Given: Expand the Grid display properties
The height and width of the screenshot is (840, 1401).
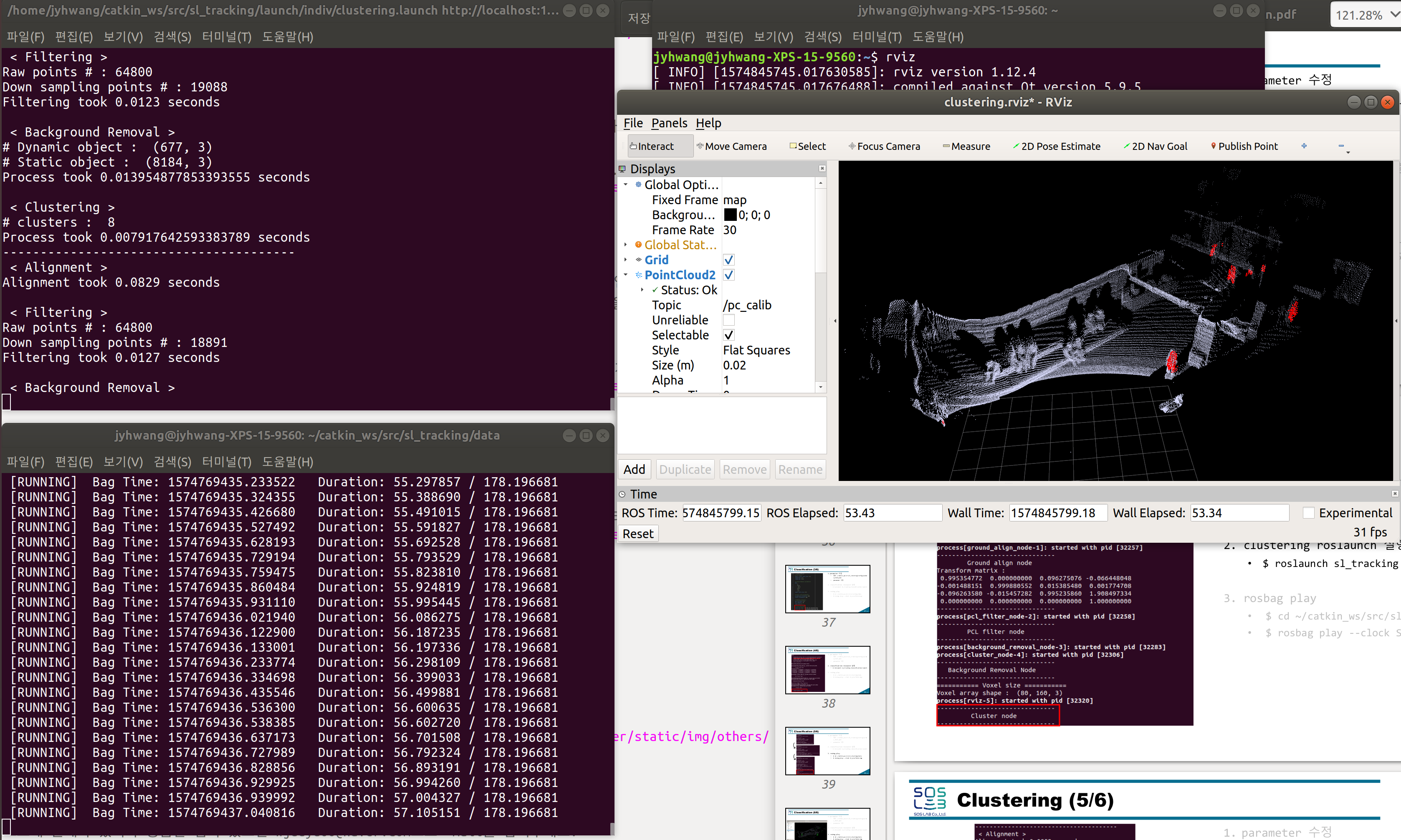Looking at the screenshot, I should click(625, 260).
